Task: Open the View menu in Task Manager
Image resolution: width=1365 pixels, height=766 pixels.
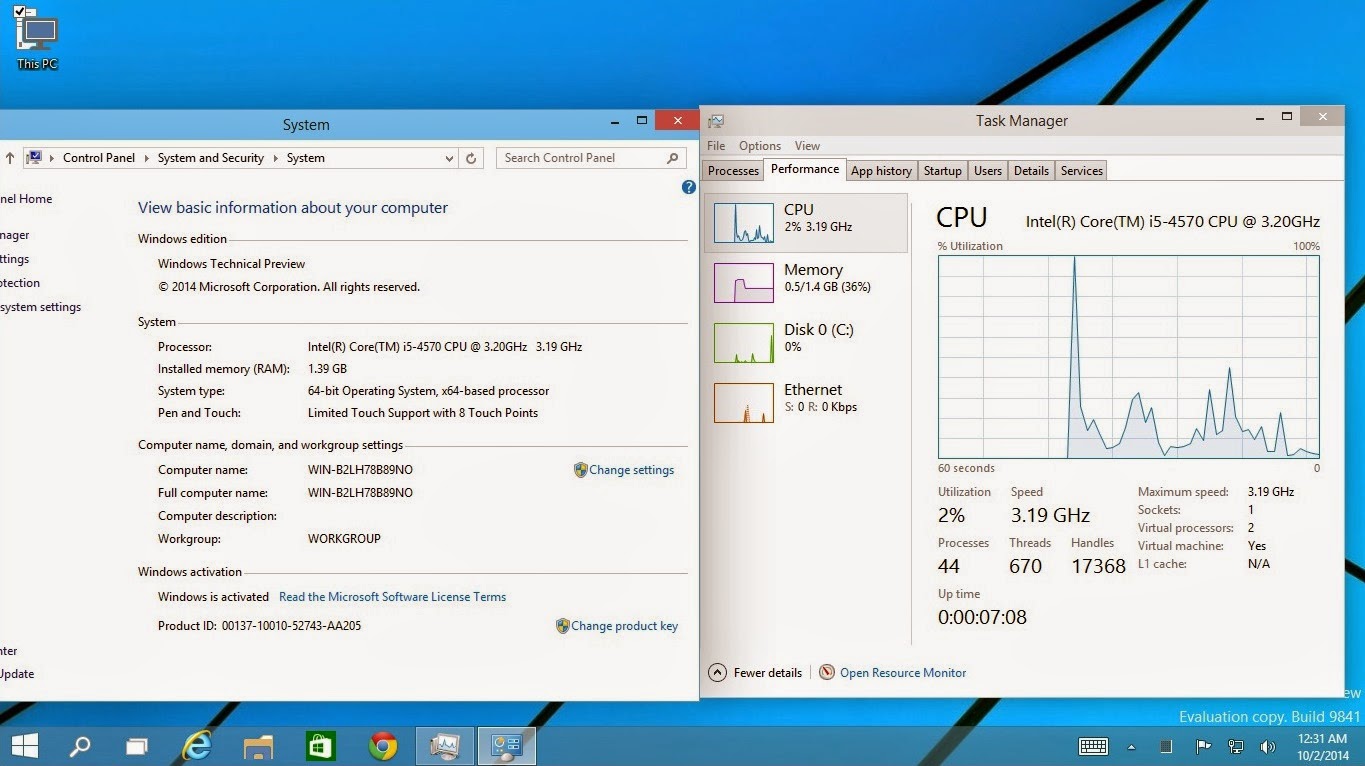Action: click(807, 146)
